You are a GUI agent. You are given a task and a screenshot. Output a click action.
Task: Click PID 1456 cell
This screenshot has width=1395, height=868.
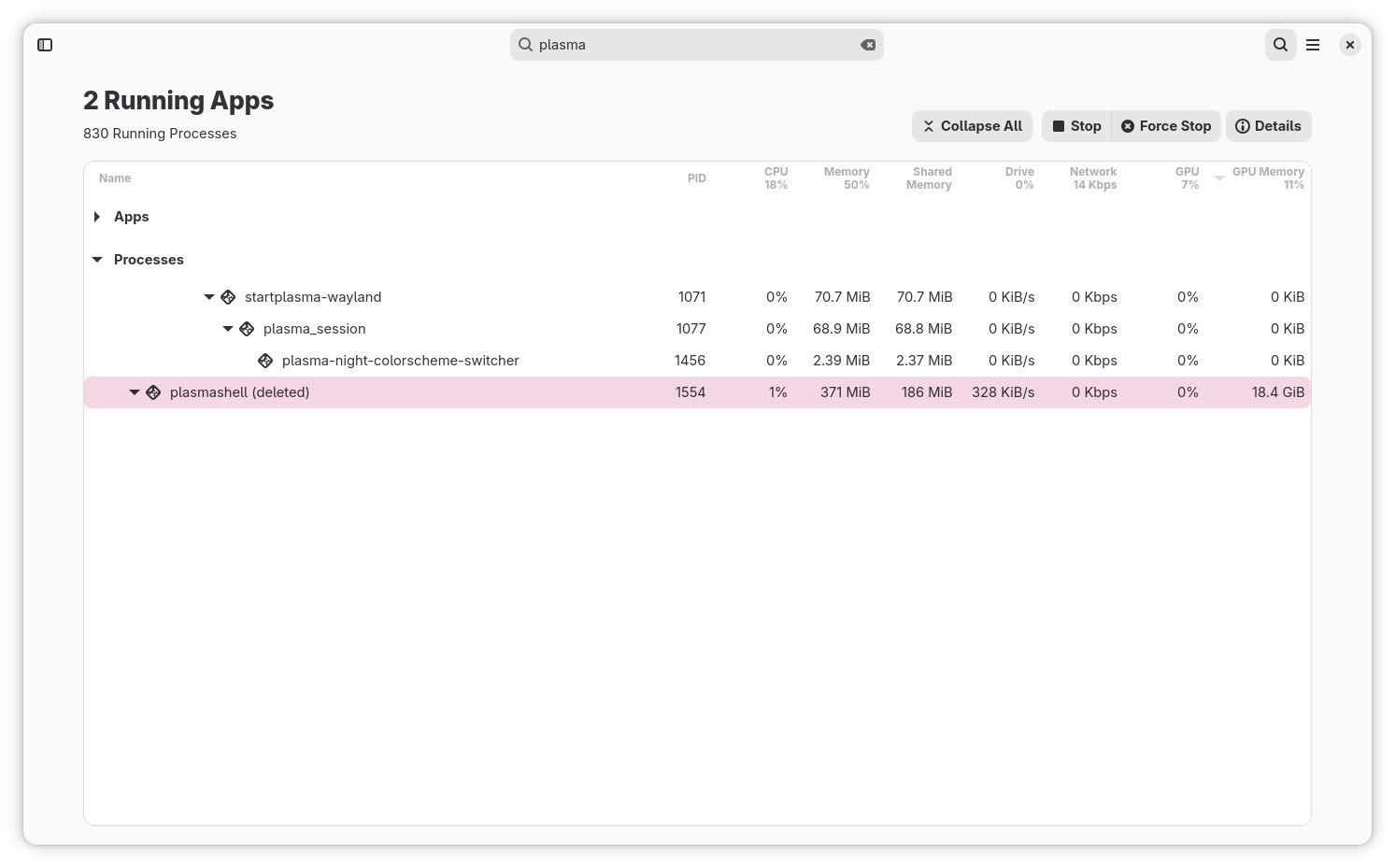pyautogui.click(x=690, y=361)
